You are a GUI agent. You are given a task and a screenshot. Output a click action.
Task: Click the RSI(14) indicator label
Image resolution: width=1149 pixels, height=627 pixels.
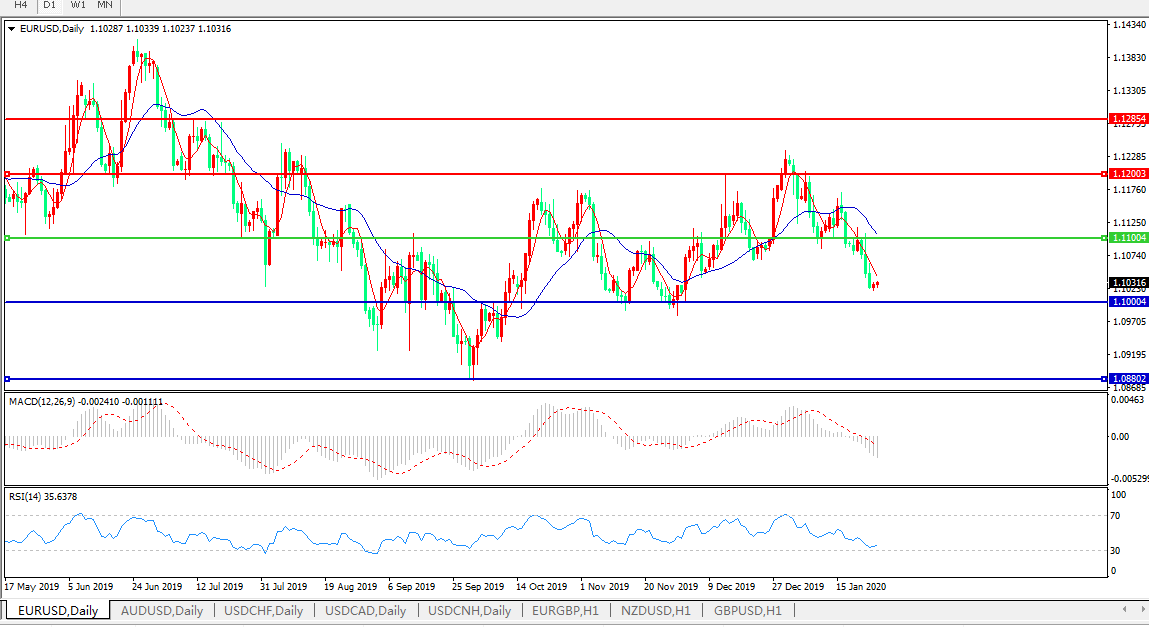27,496
